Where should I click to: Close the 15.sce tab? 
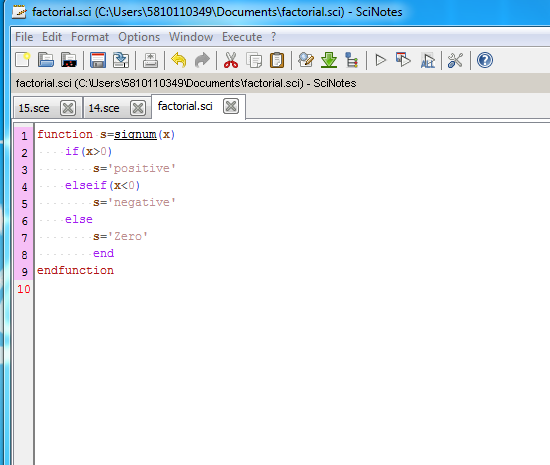pos(68,108)
